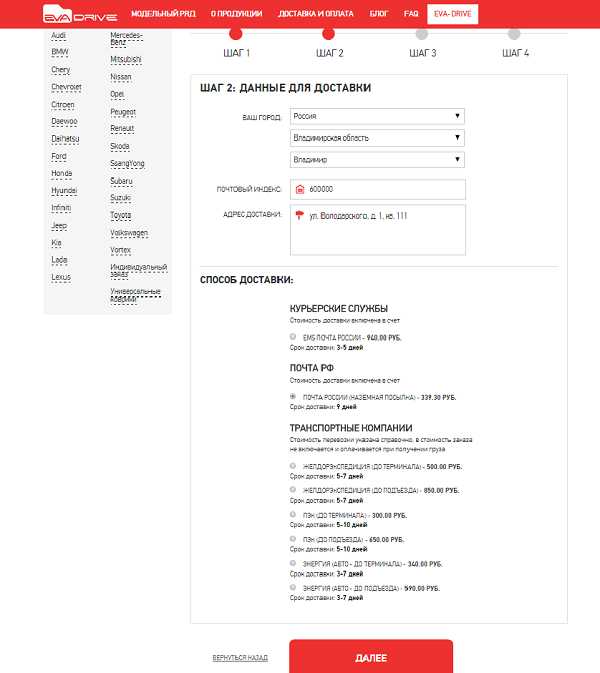Viewport: 600px width, 673px height.
Task: Click the EVA Drive logo
Action: coord(79,15)
